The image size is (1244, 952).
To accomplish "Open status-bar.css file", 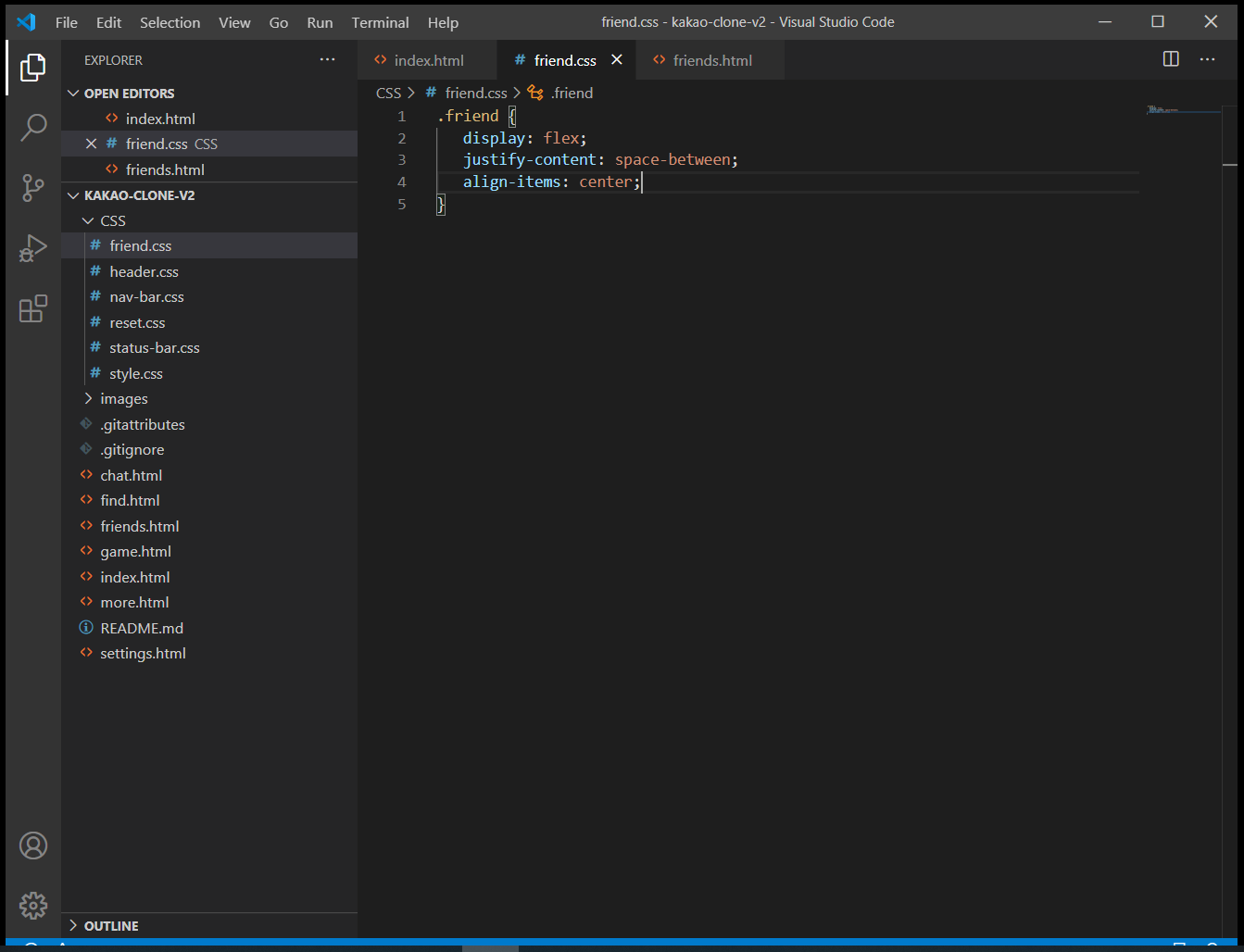I will [x=209, y=348].
